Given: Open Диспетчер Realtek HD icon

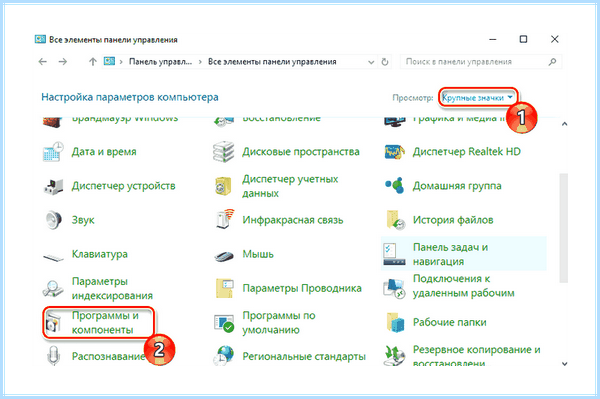Looking at the screenshot, I should (x=394, y=152).
